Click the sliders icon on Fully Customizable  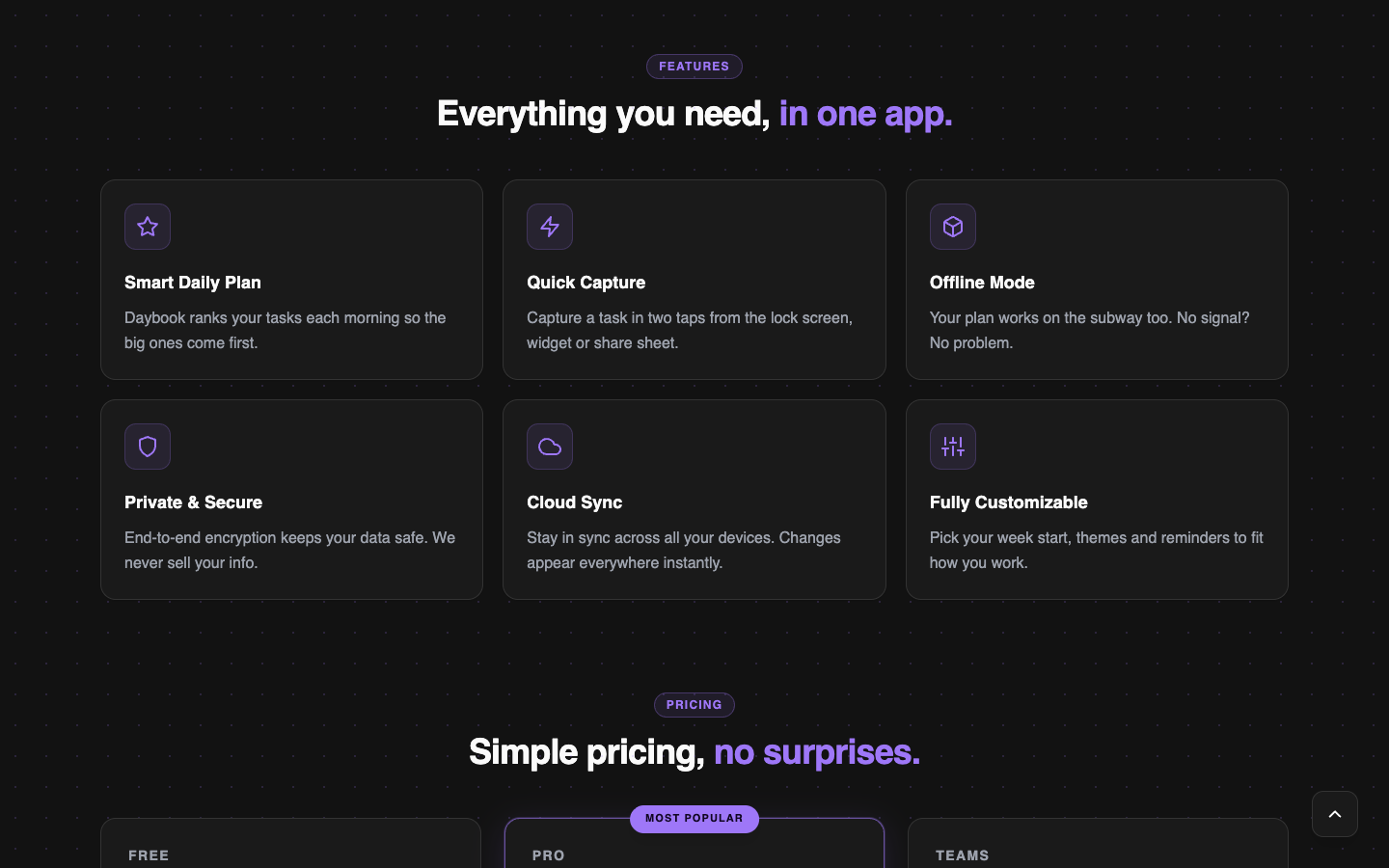953,447
